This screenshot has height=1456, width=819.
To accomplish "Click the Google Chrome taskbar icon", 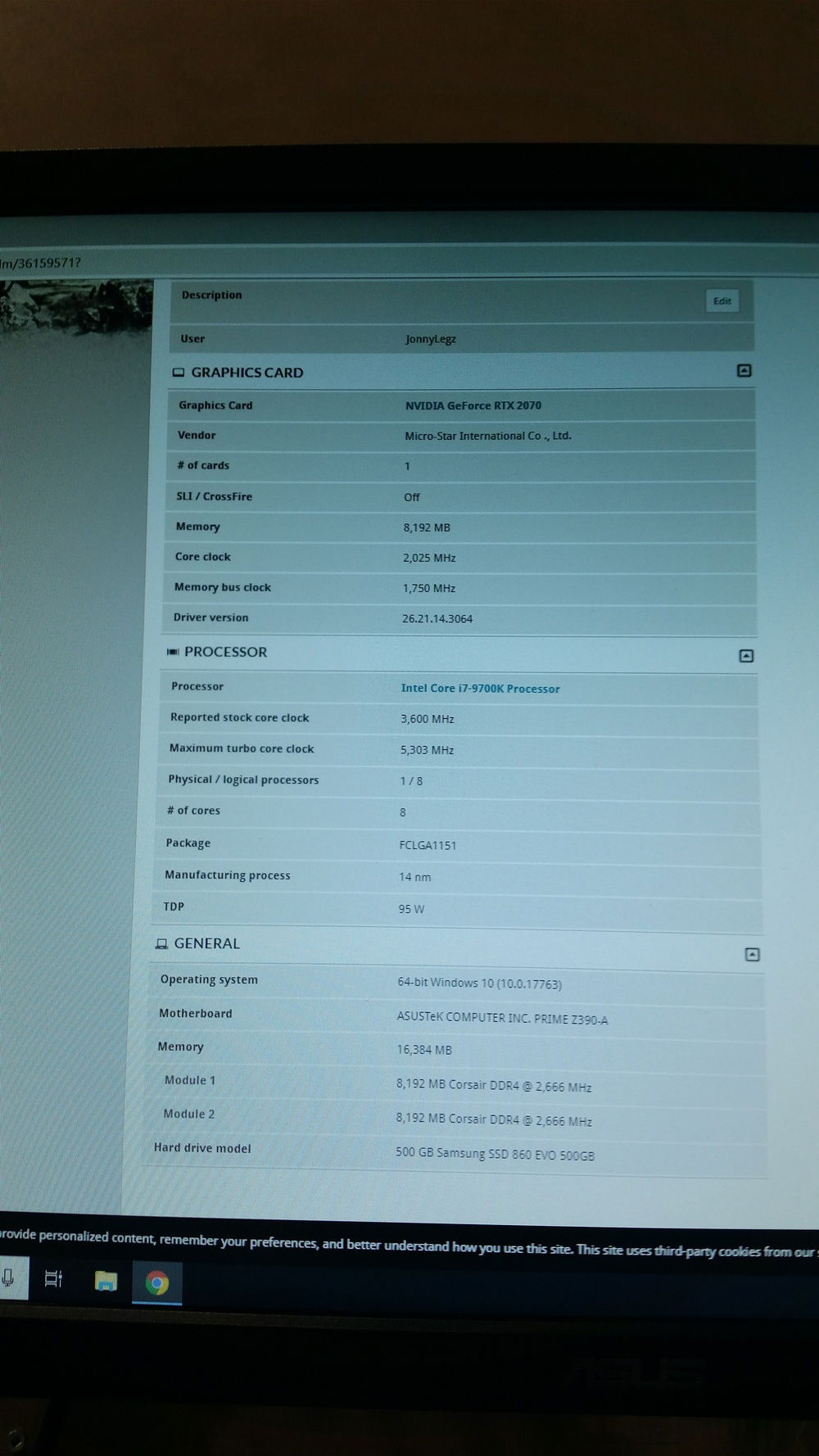I will pos(156,1282).
